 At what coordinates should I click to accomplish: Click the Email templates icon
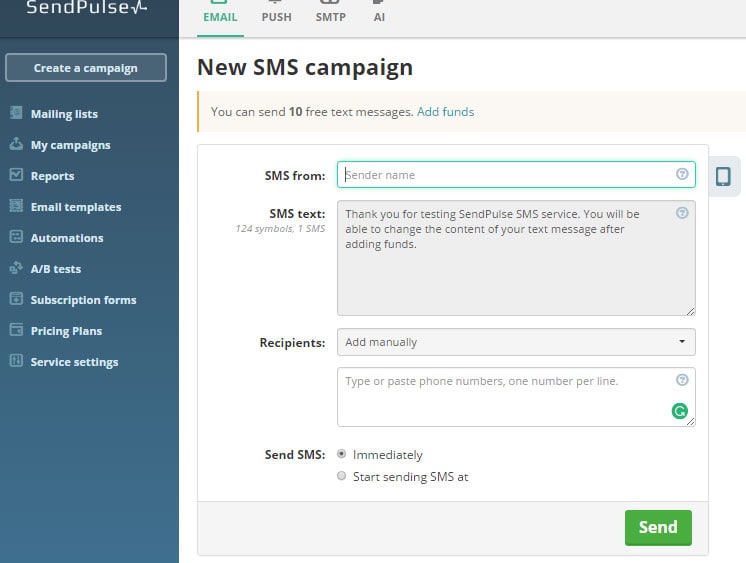[16, 206]
